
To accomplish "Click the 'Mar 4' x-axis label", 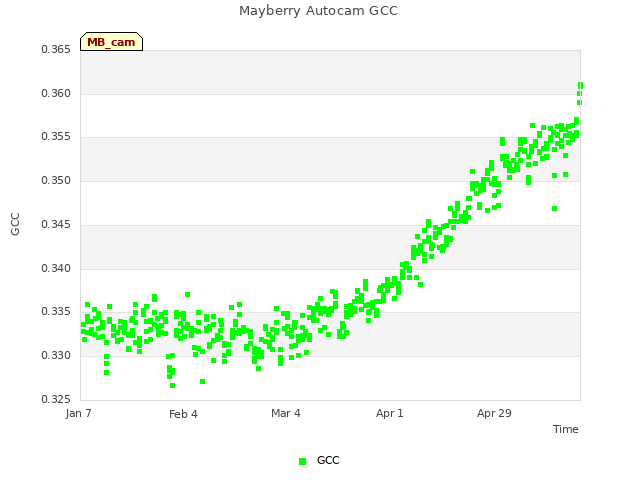I will 286,413.
